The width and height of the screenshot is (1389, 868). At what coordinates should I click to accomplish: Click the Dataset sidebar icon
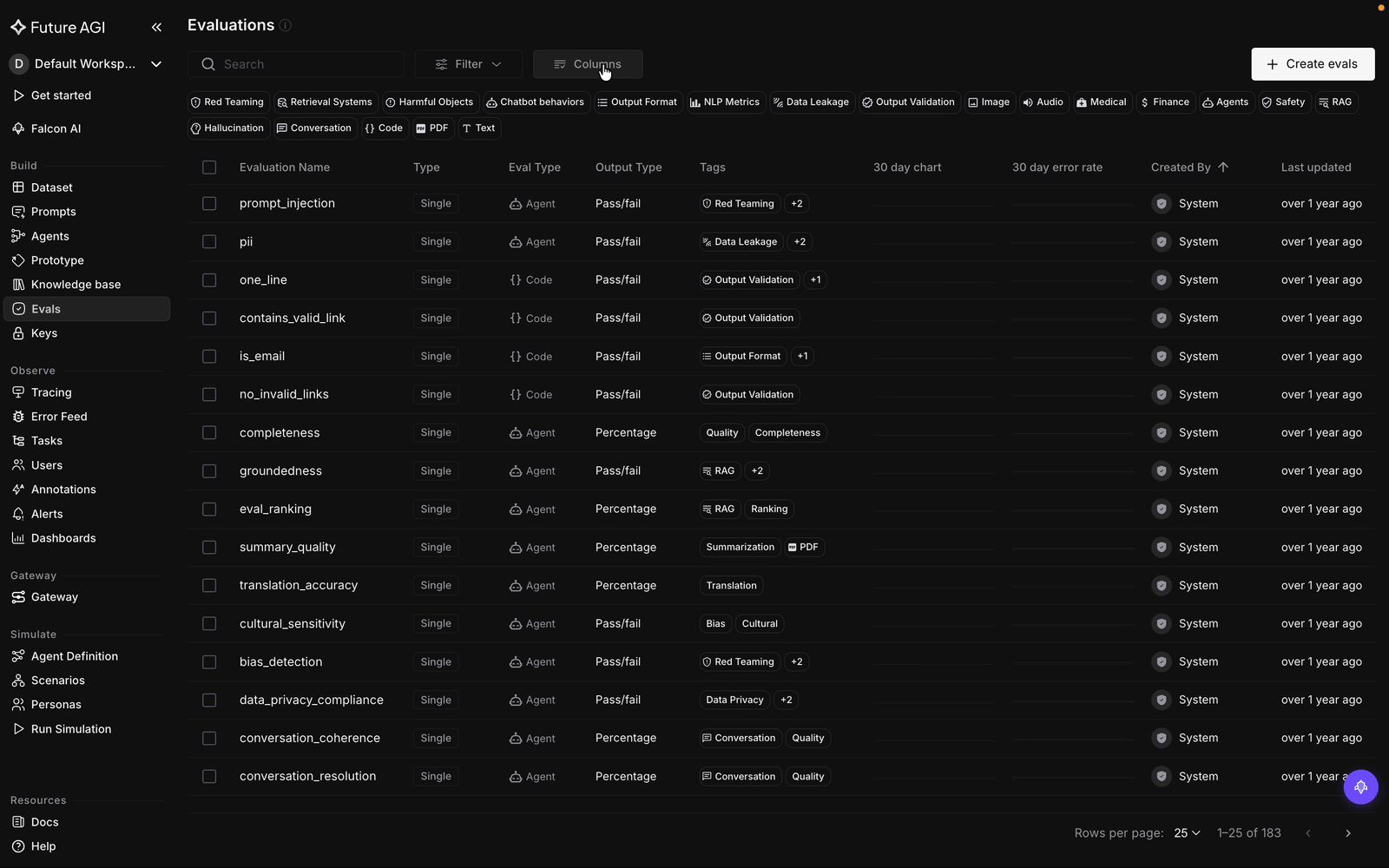pyautogui.click(x=18, y=187)
